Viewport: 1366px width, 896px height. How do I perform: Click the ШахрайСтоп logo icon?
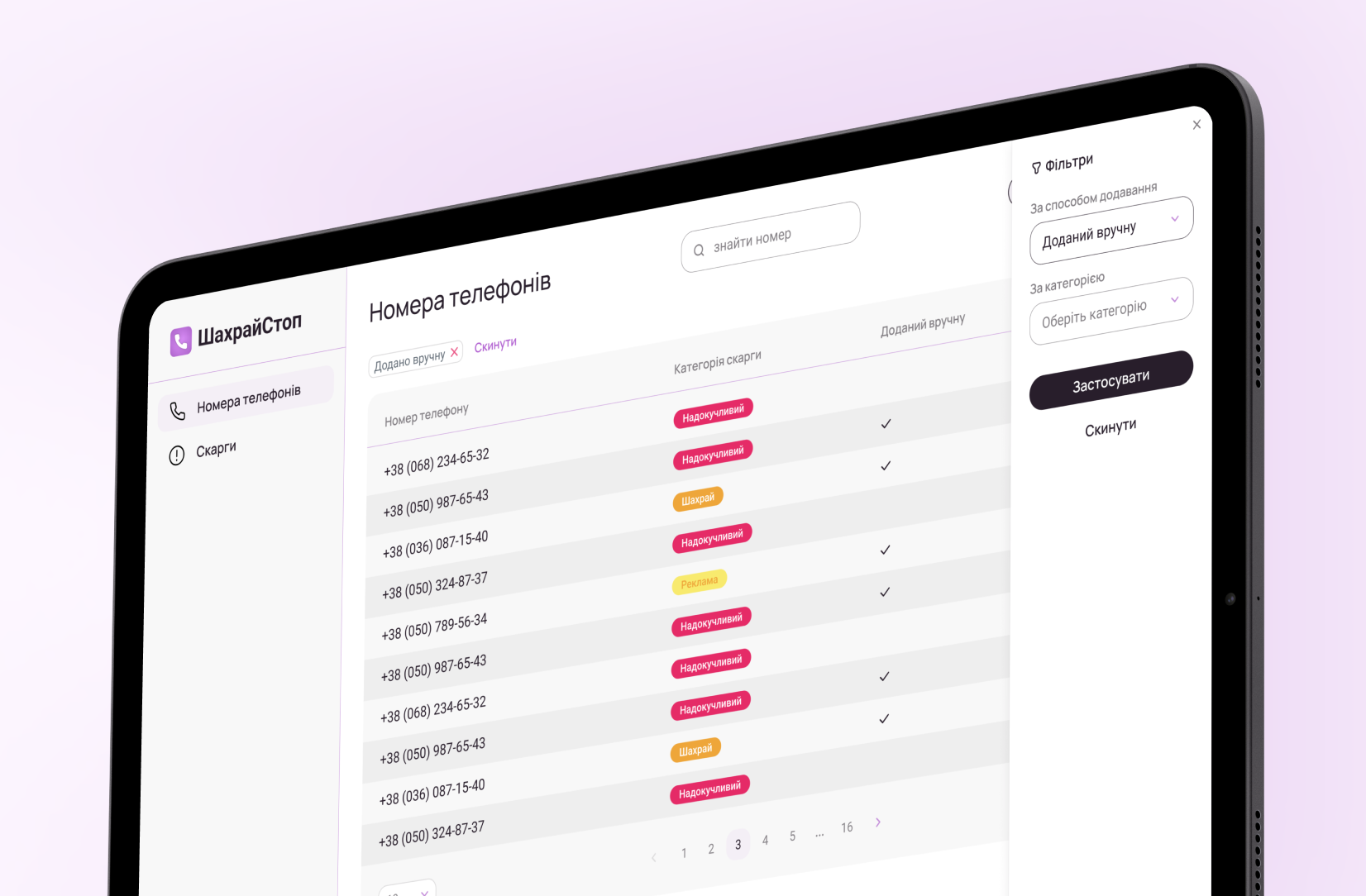[180, 341]
